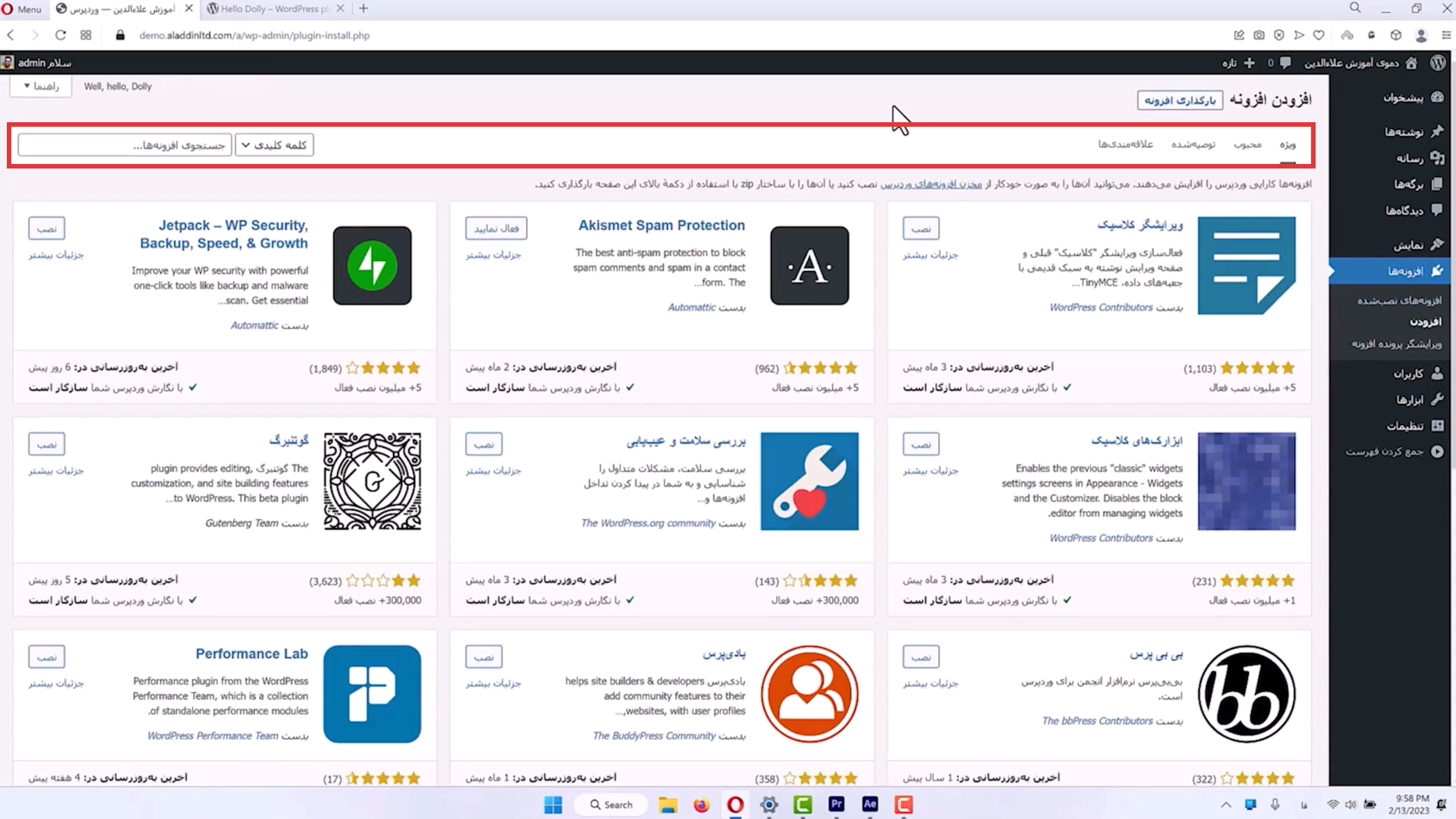
Task: Click the Classic Editor plugin icon thumbnail
Action: click(1247, 266)
